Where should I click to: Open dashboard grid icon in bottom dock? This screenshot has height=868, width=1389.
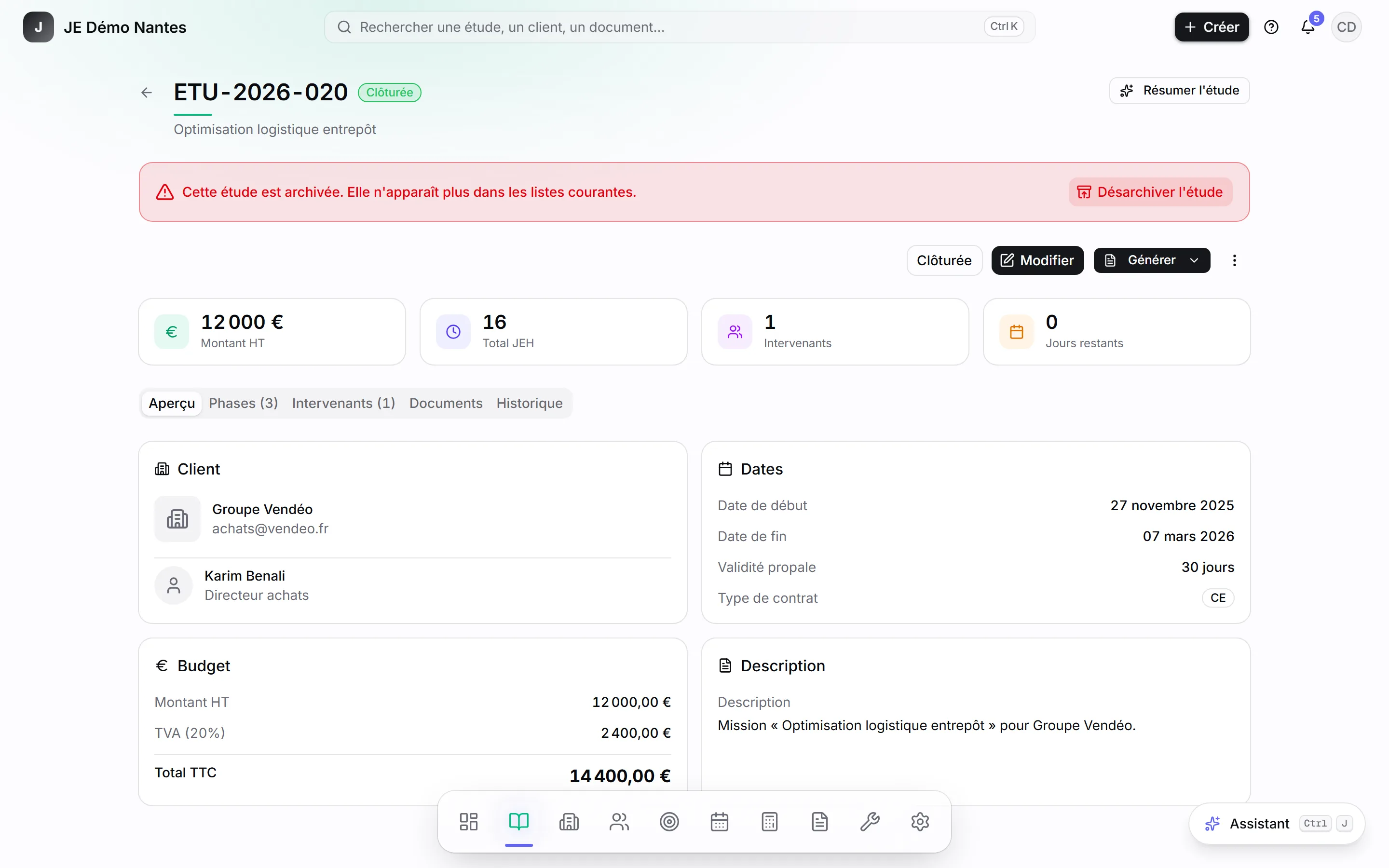coord(468,822)
